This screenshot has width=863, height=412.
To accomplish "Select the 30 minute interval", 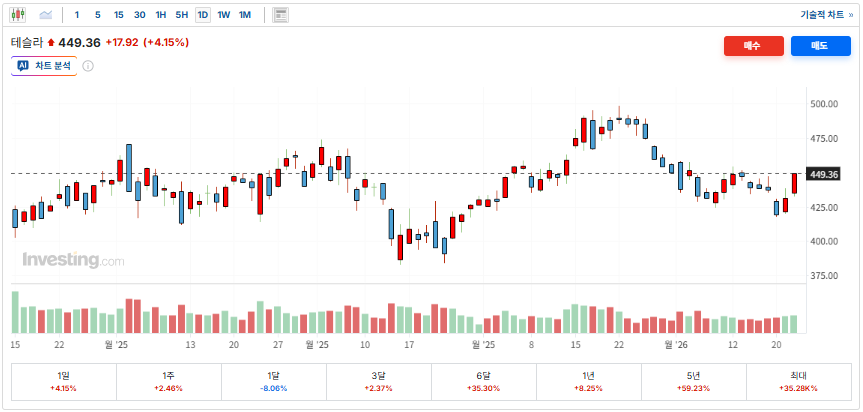I will [x=140, y=15].
